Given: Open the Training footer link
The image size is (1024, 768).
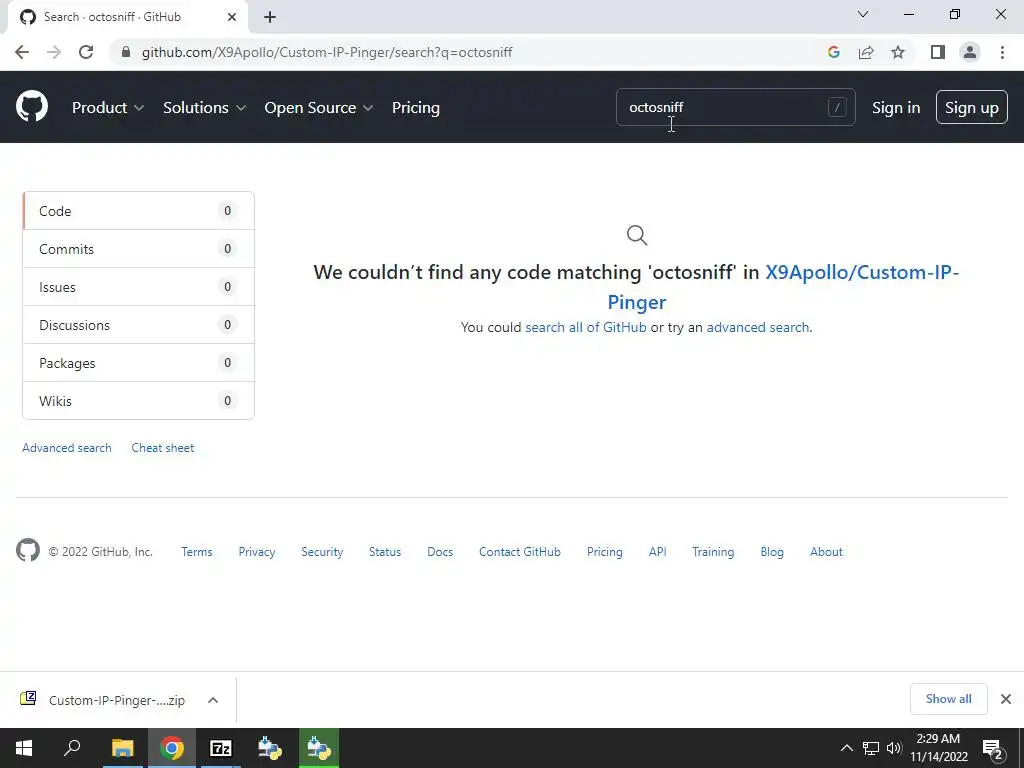Looking at the screenshot, I should click(x=713, y=552).
